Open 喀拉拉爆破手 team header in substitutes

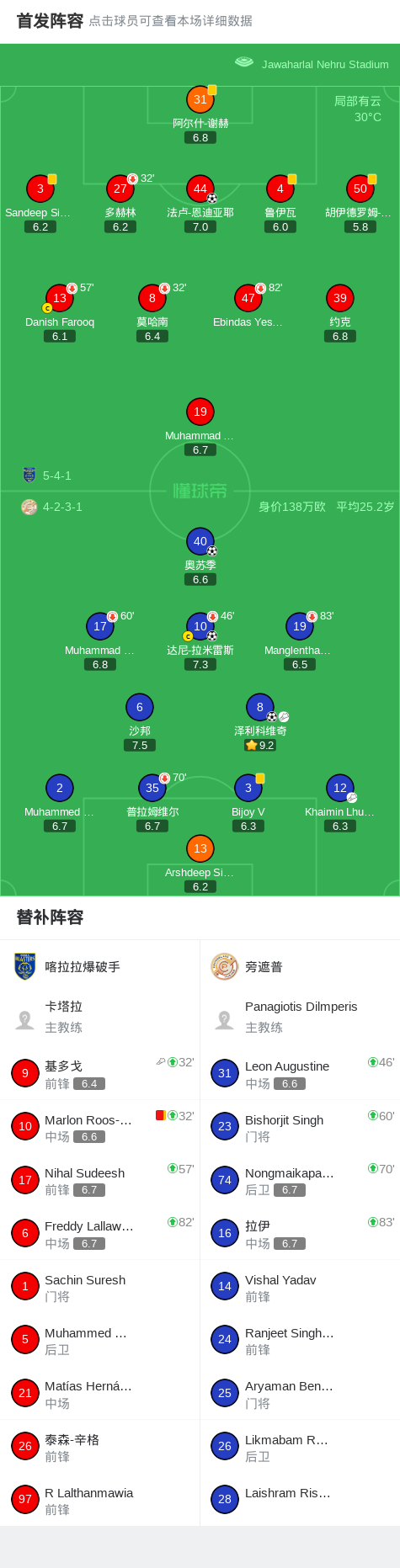99,966
